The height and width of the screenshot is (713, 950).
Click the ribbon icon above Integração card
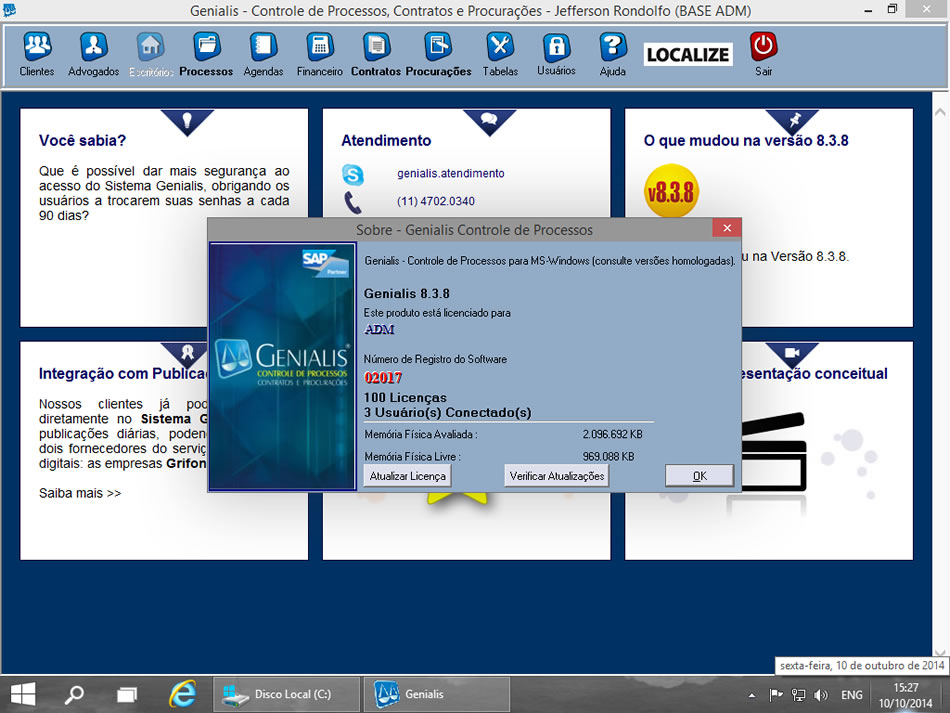188,353
